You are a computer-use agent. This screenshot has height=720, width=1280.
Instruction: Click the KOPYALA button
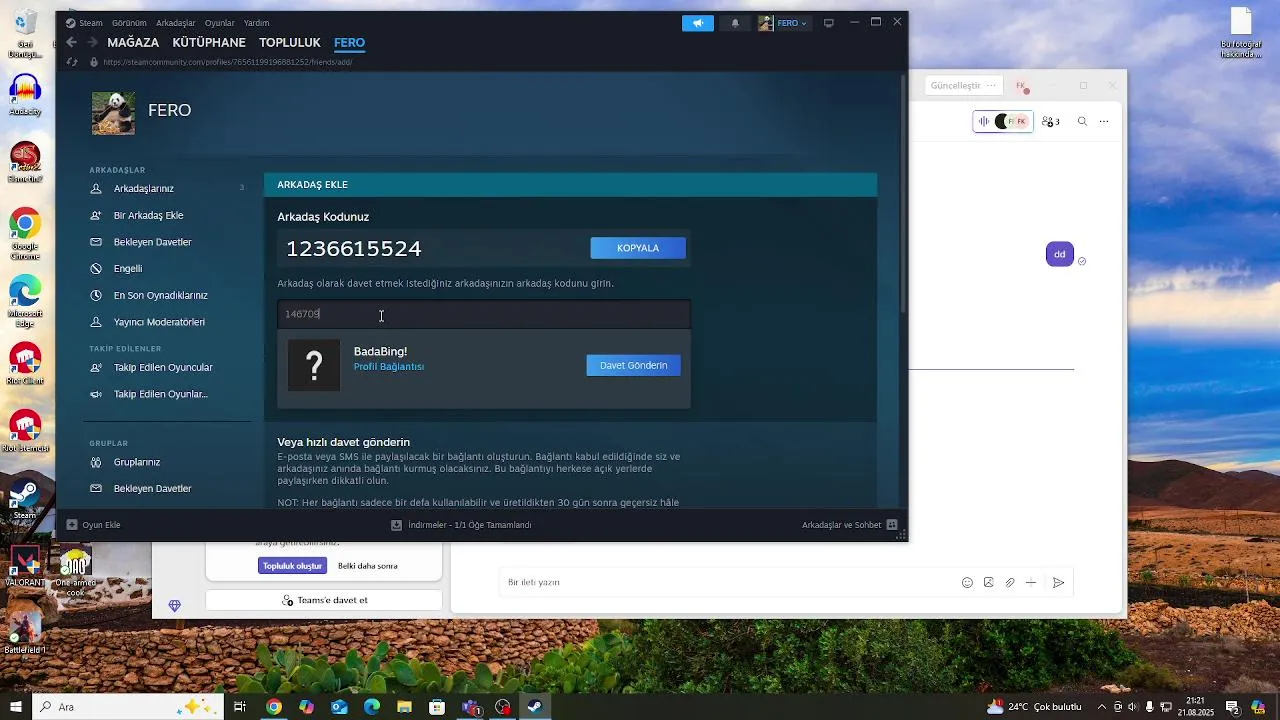coord(638,248)
